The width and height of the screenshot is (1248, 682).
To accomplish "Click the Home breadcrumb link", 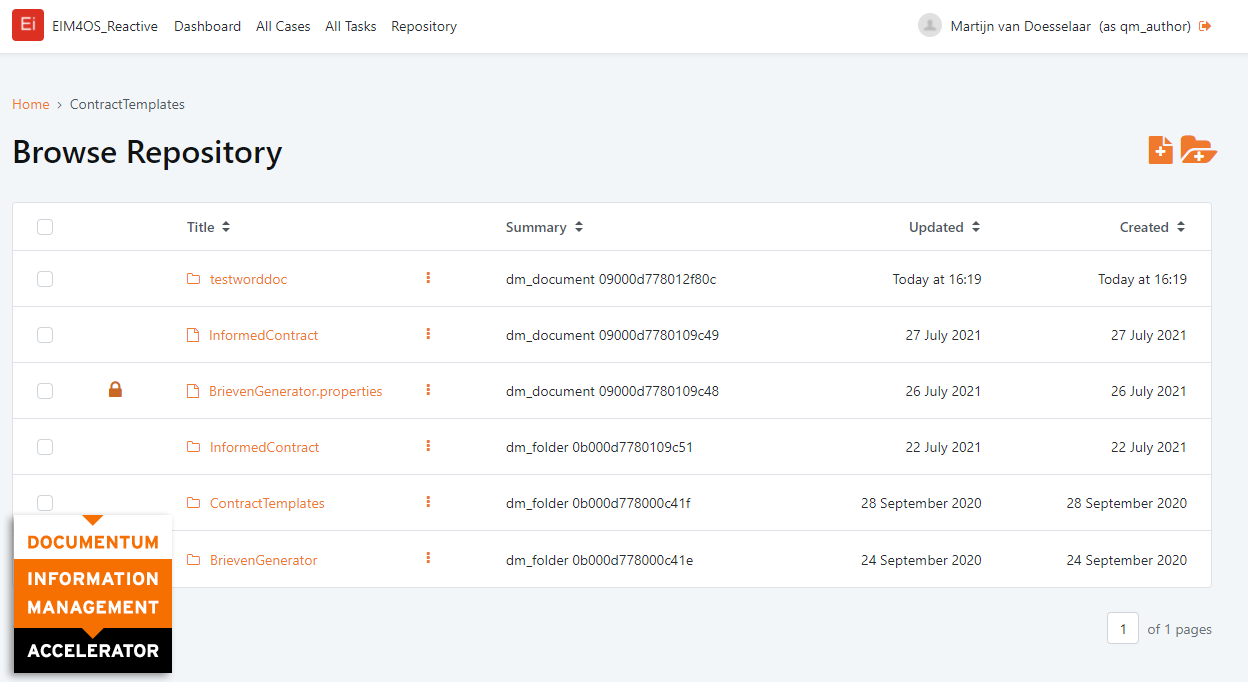I will 30,104.
